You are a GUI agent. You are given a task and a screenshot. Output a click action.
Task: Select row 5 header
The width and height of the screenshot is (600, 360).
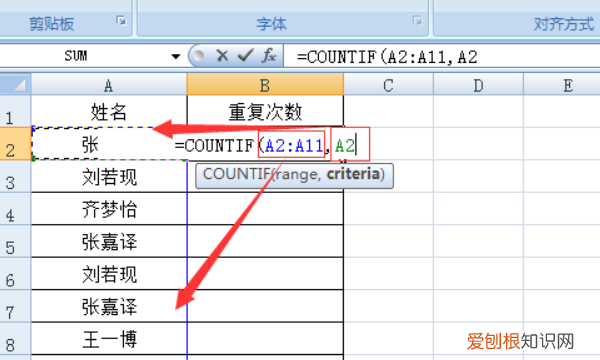pyautogui.click(x=15, y=241)
